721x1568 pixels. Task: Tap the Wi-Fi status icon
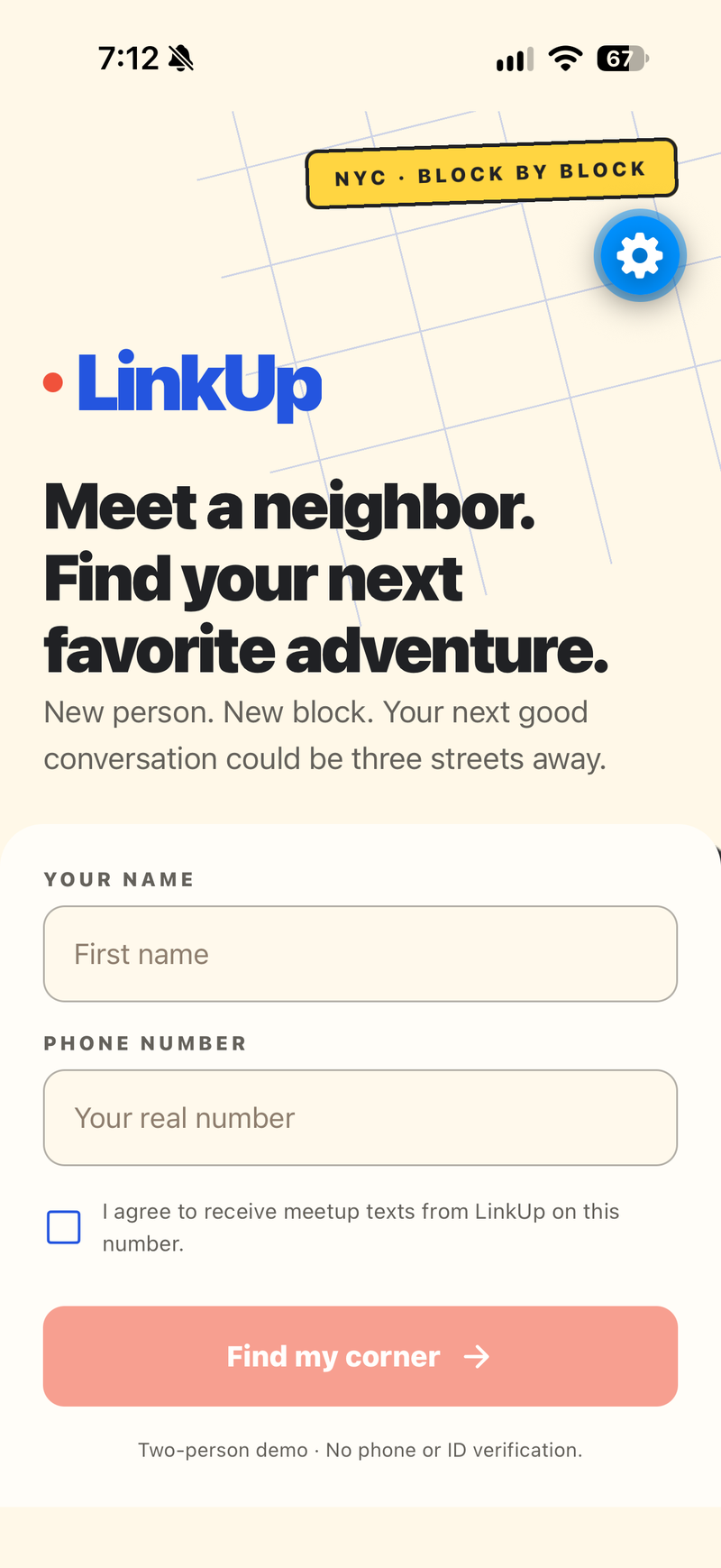565,59
